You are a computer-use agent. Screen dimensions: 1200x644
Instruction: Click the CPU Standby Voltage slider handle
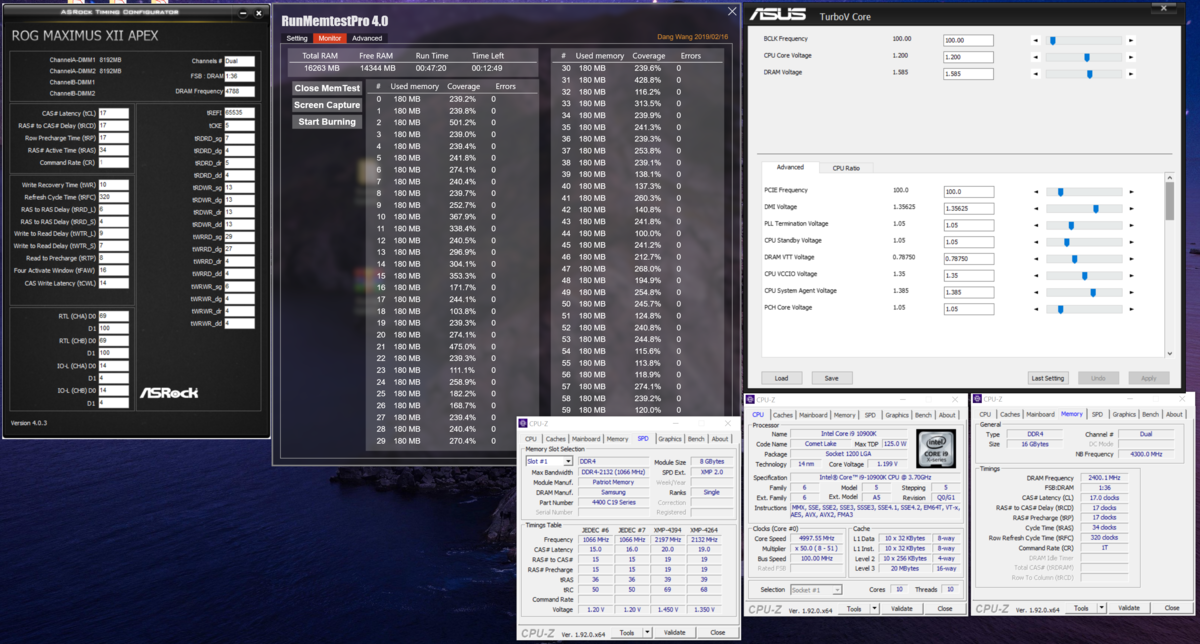(x=1067, y=242)
